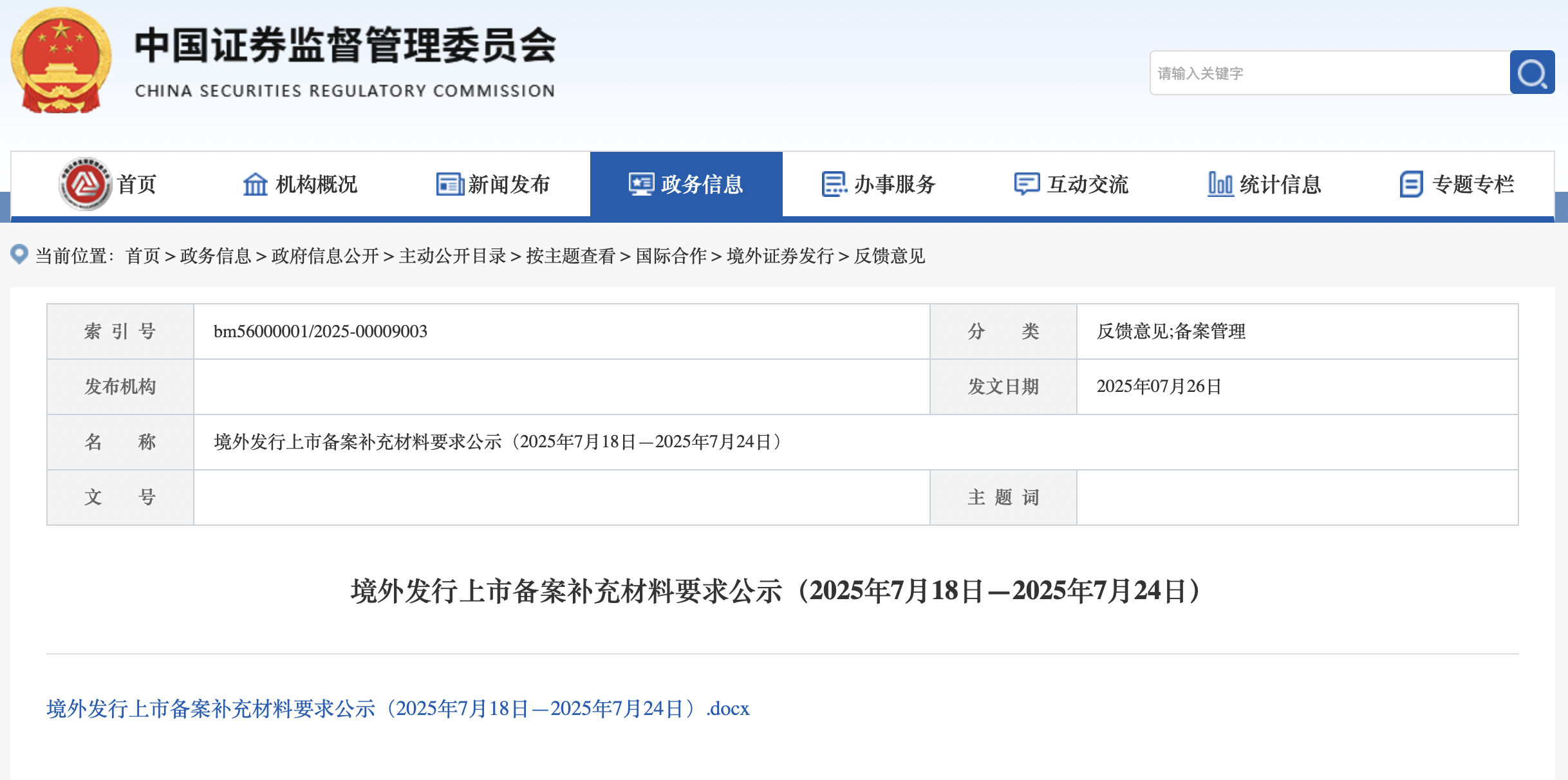Image resolution: width=1568 pixels, height=780 pixels.
Task: Click the speech bubble icon beside 互动交流
Action: pos(1027,184)
